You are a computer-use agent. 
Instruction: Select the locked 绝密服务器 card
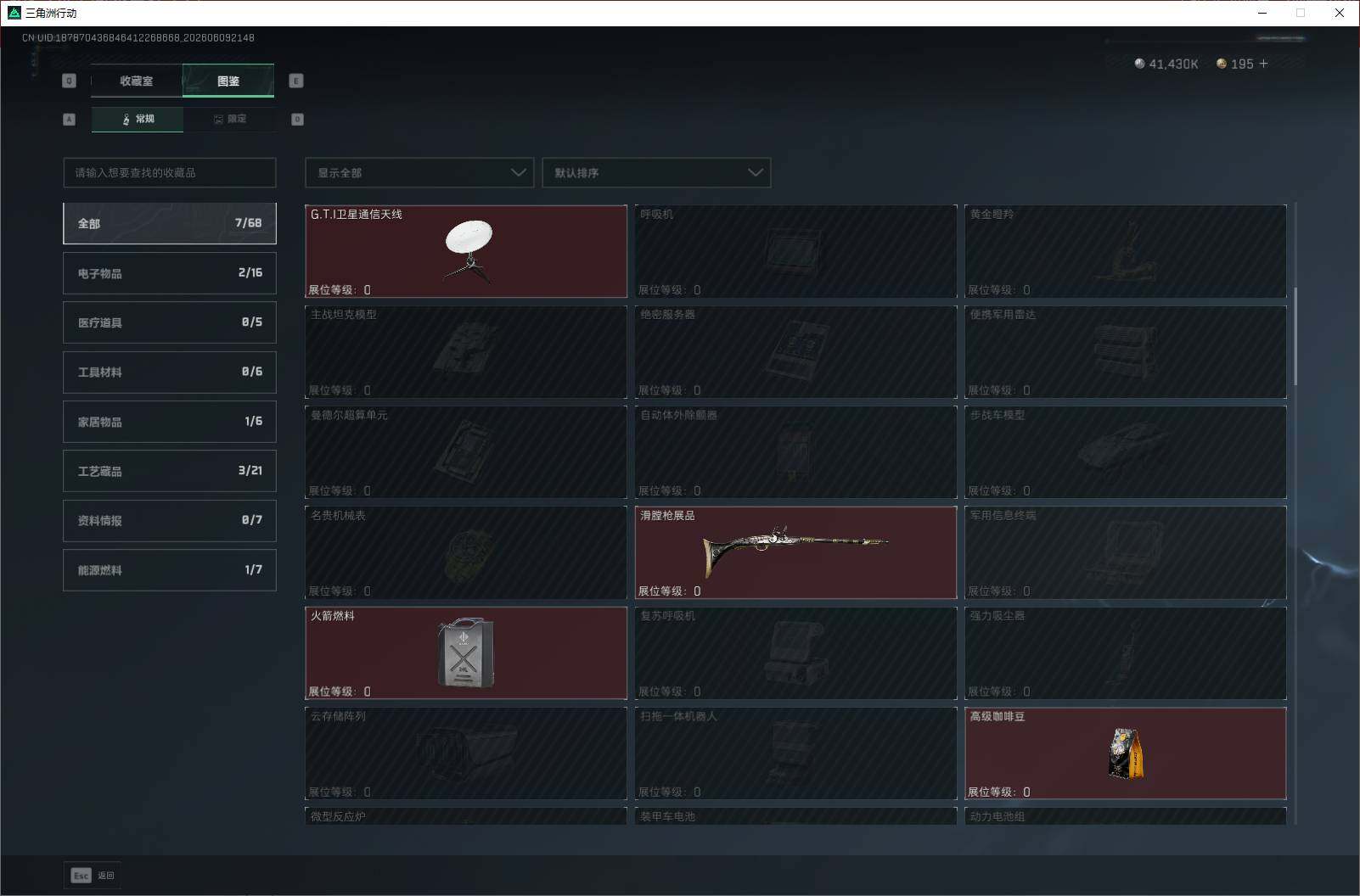[795, 351]
